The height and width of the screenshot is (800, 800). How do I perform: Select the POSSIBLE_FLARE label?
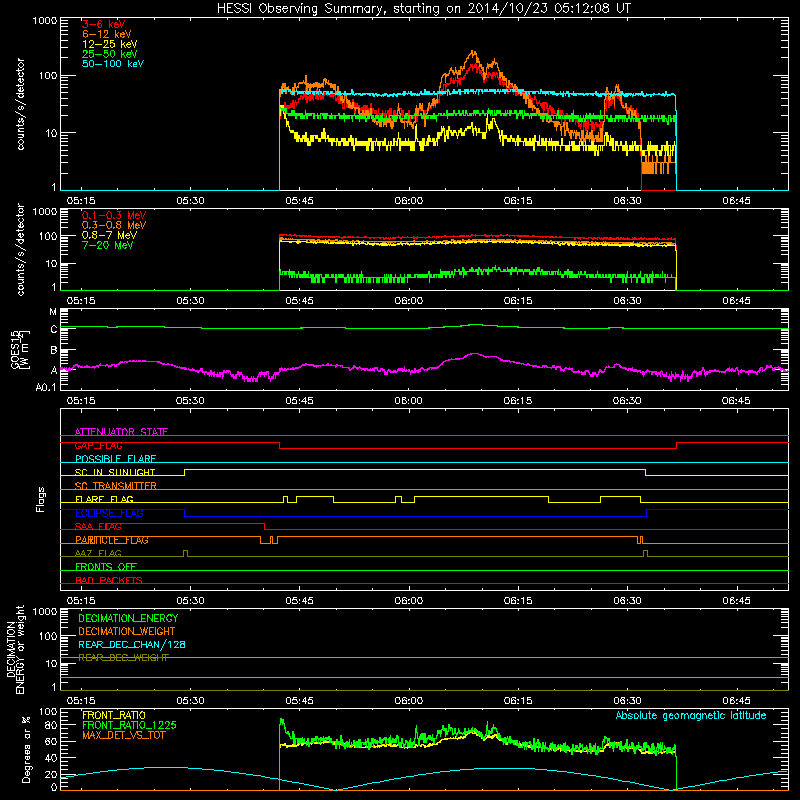tap(115, 459)
